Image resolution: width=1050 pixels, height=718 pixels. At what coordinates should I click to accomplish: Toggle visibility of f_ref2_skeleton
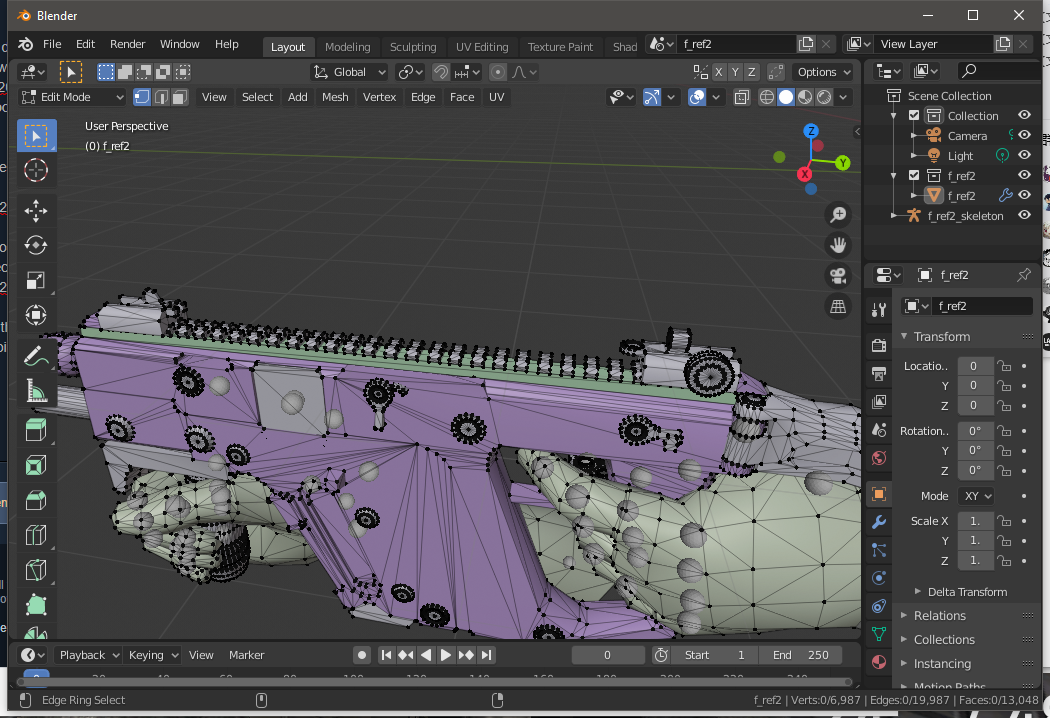pyautogui.click(x=1024, y=215)
